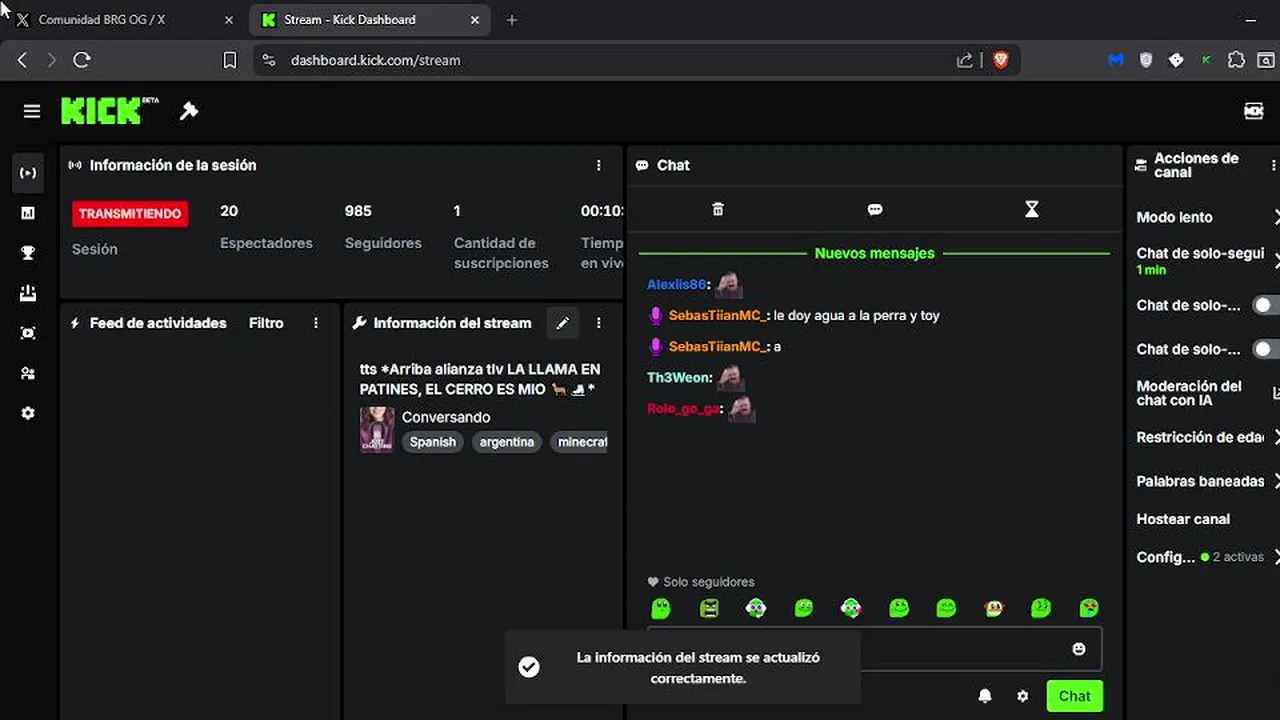The width and height of the screenshot is (1280, 720).
Task: Click username Rolo_go_ga in chat
Action: (x=684, y=409)
